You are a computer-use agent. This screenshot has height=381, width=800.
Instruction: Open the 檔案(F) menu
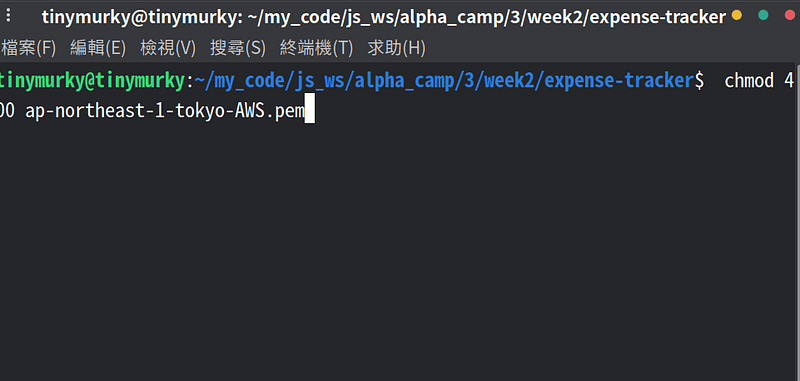(x=28, y=48)
